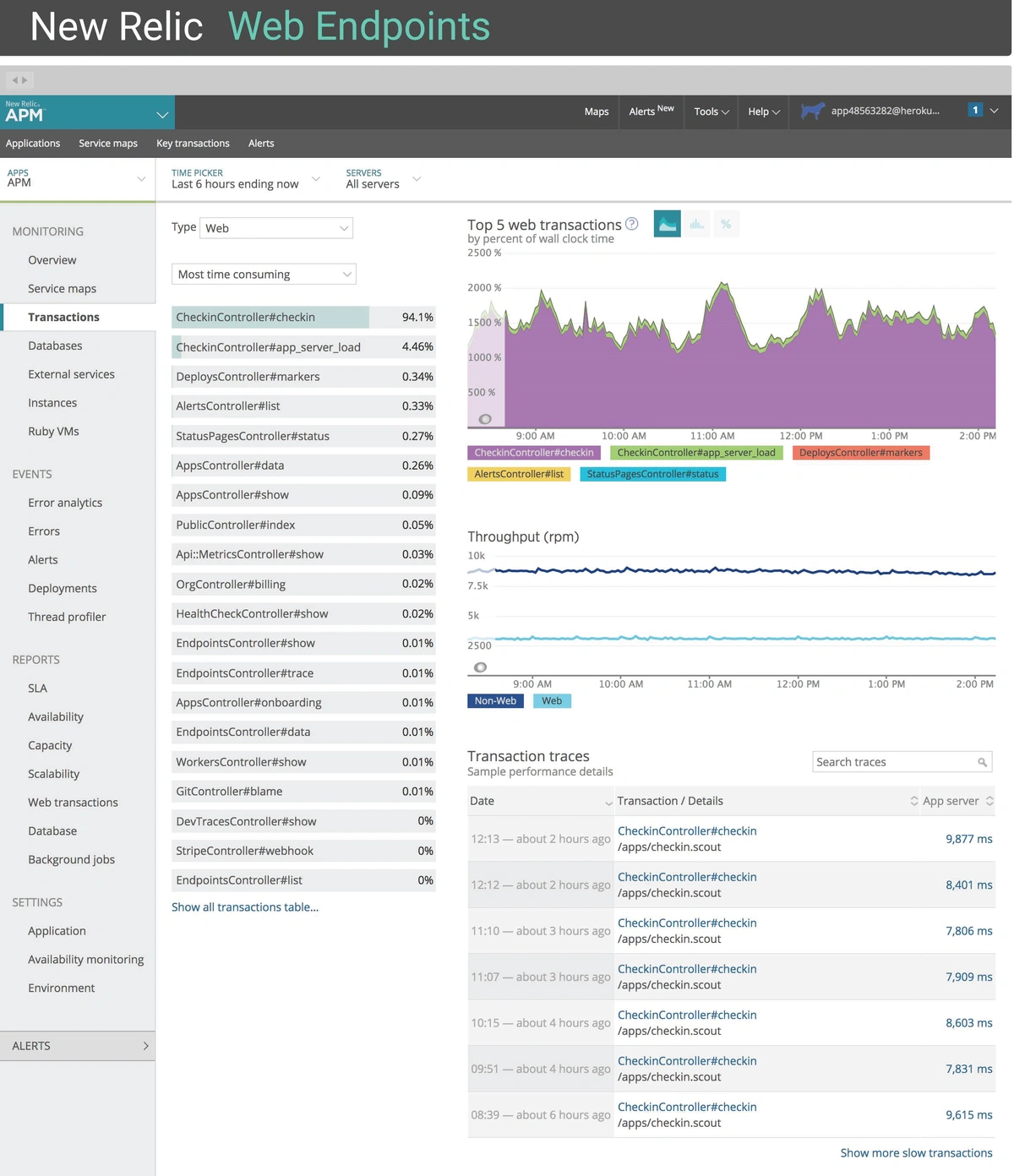The image size is (1014, 1176).
Task: Open the Time Picker dropdown
Action: [246, 179]
